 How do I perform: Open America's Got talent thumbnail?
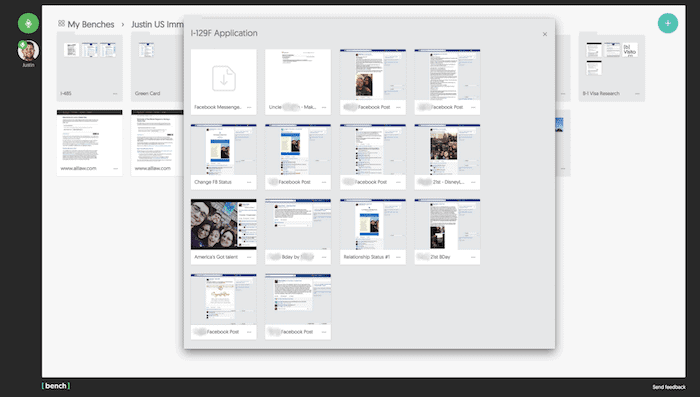pos(224,224)
